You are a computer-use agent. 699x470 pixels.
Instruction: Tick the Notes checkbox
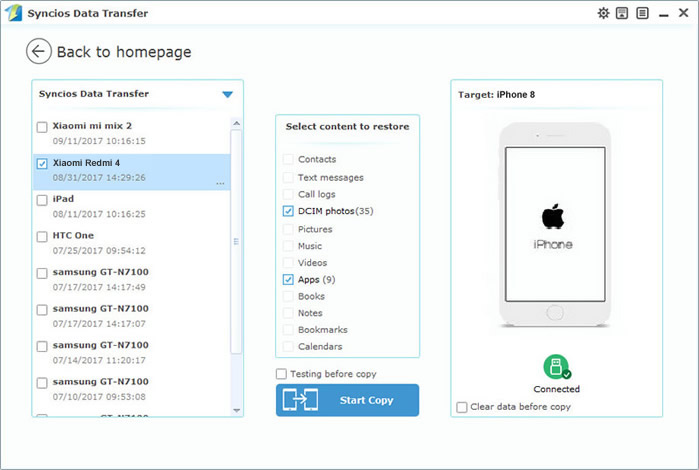click(x=288, y=313)
